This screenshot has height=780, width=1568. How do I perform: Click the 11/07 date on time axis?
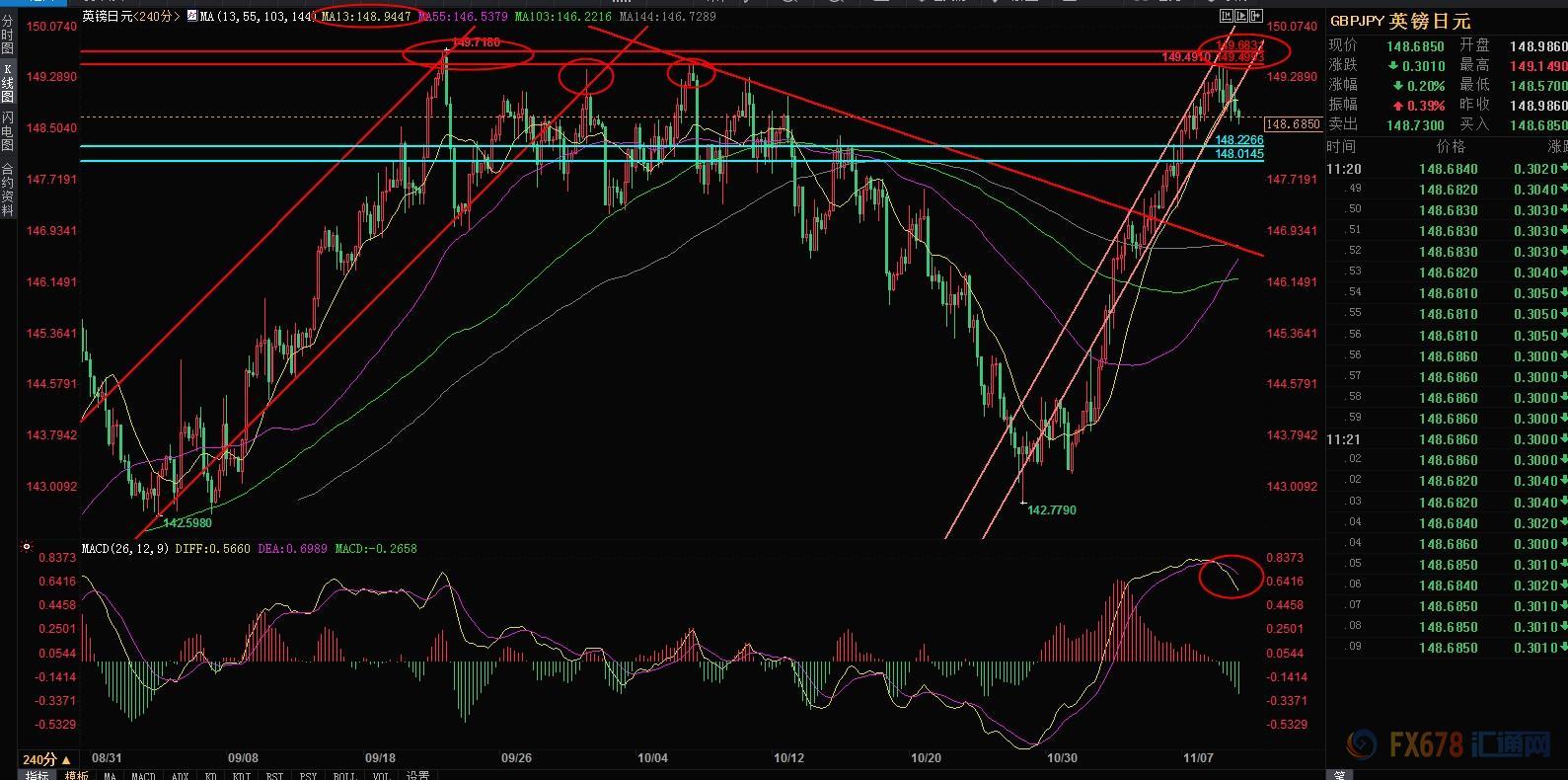pos(1198,757)
